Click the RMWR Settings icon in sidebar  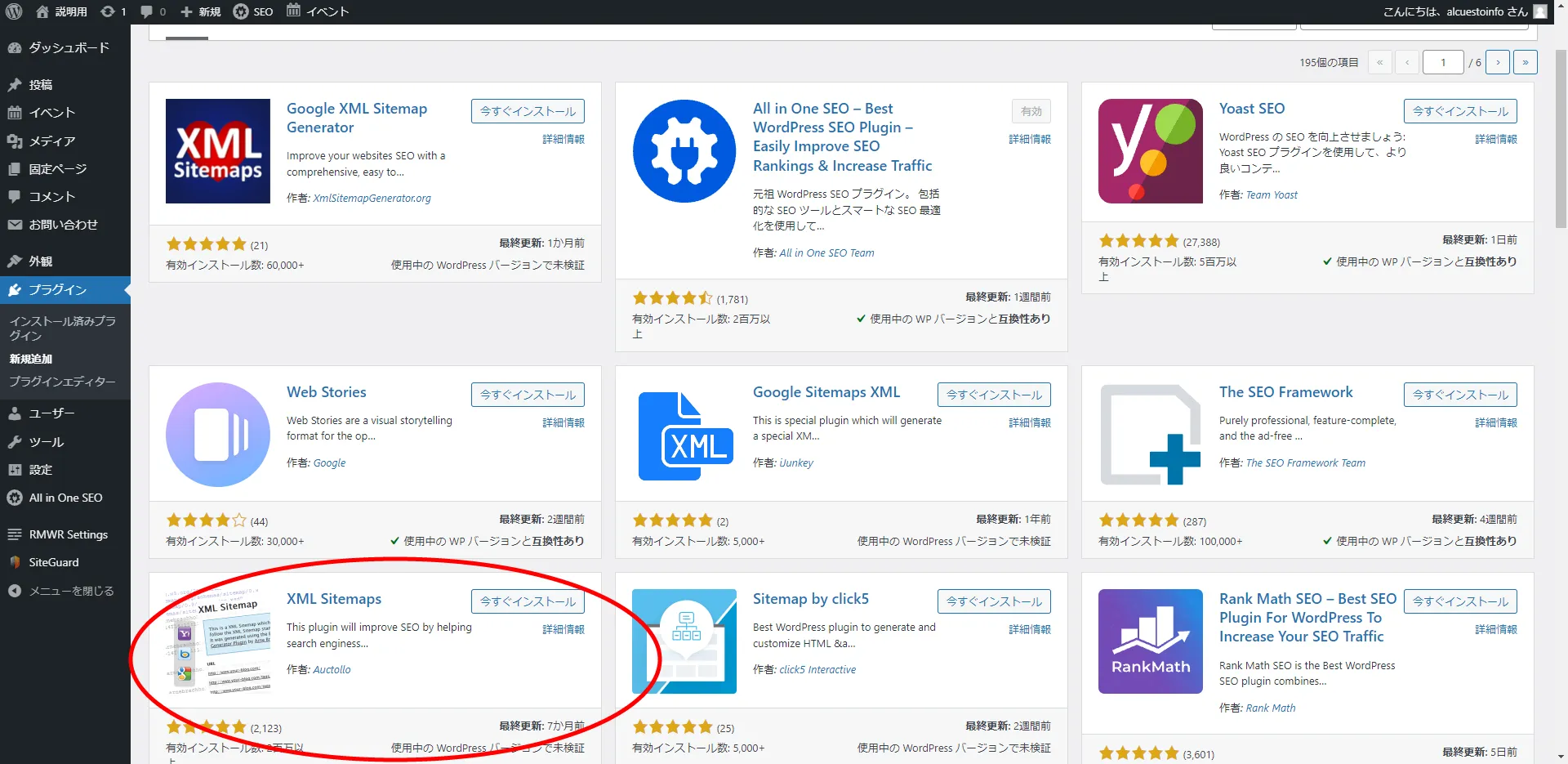click(x=15, y=534)
